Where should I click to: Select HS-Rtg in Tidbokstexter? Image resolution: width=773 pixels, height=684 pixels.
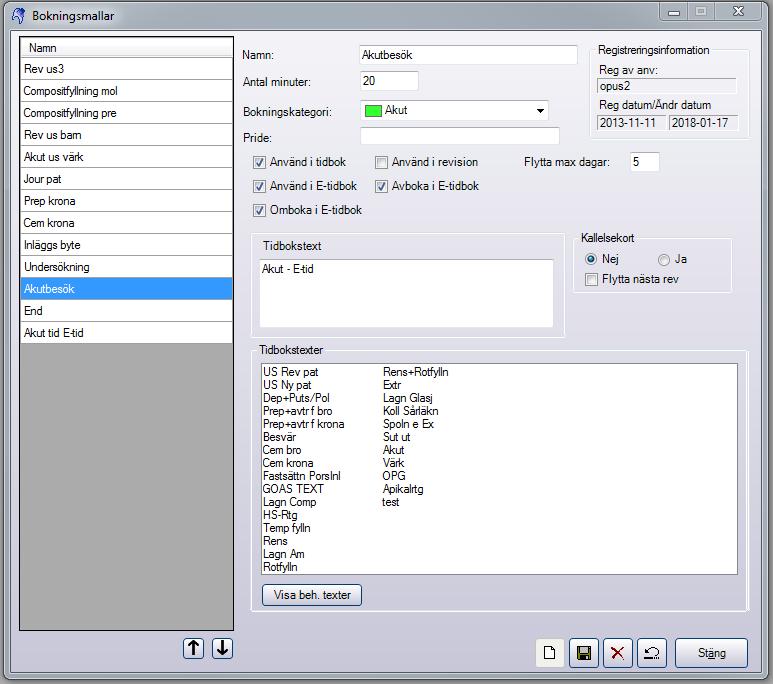pyautogui.click(x=280, y=515)
